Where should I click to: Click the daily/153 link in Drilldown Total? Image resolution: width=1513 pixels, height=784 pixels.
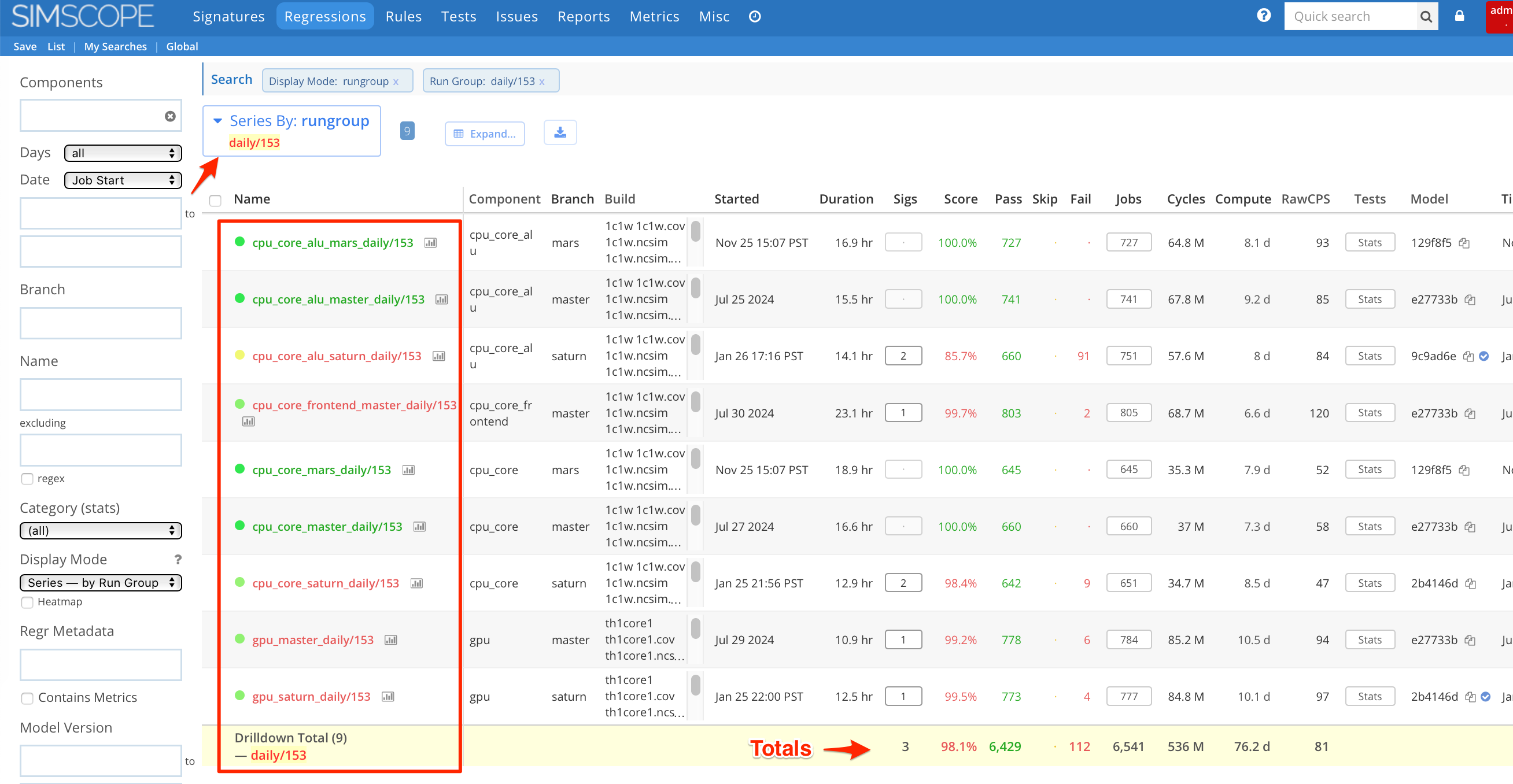[278, 755]
